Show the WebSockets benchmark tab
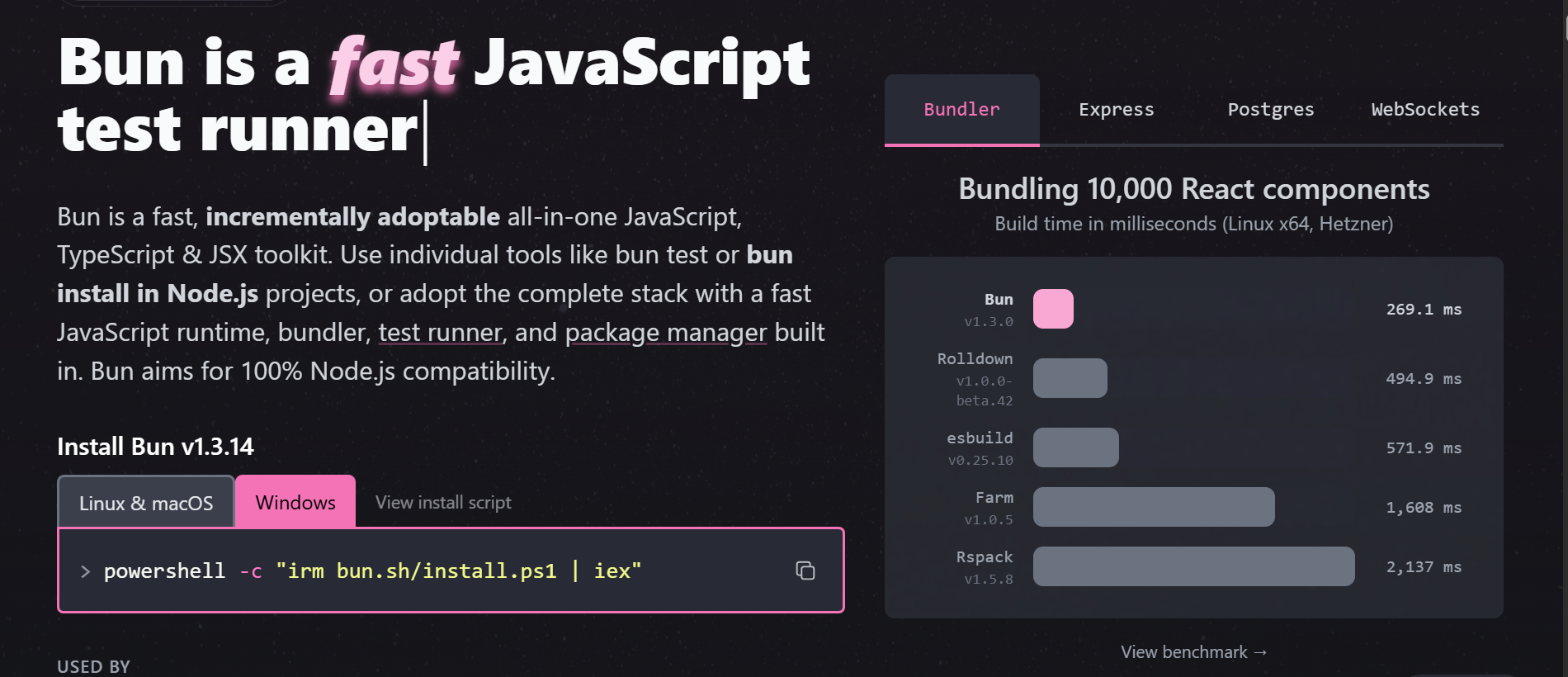This screenshot has width=1568, height=677. coord(1425,110)
